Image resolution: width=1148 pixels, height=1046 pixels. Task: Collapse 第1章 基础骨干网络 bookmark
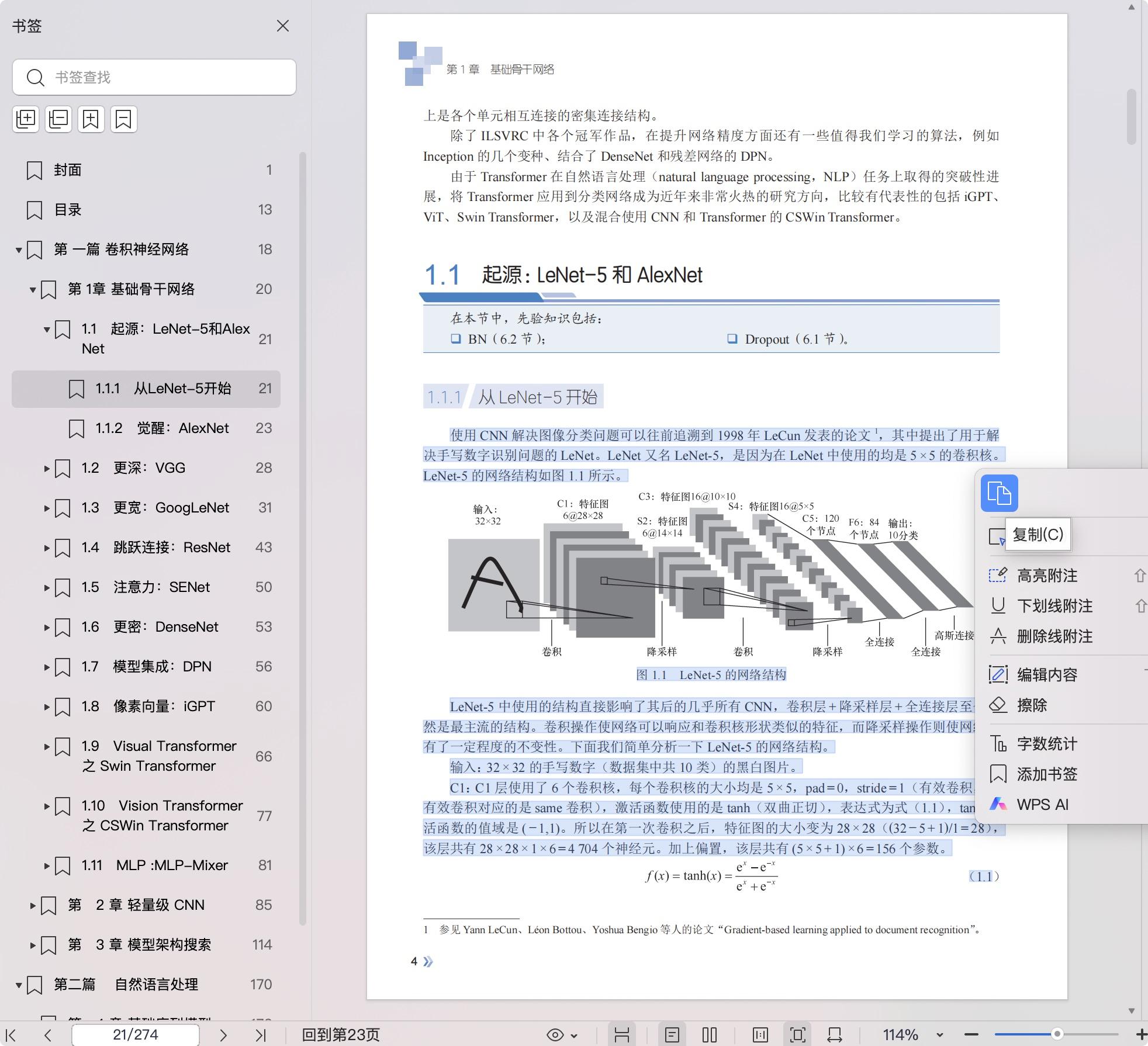click(33, 290)
